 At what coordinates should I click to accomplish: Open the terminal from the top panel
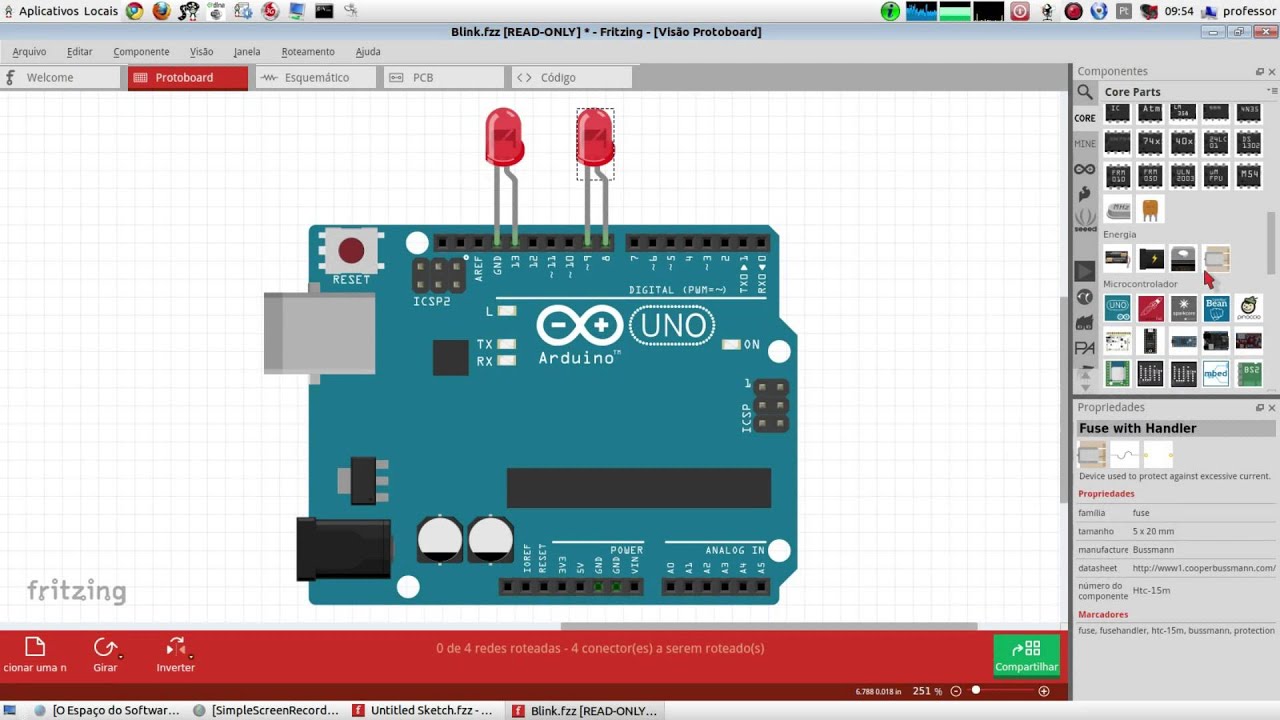click(x=323, y=11)
